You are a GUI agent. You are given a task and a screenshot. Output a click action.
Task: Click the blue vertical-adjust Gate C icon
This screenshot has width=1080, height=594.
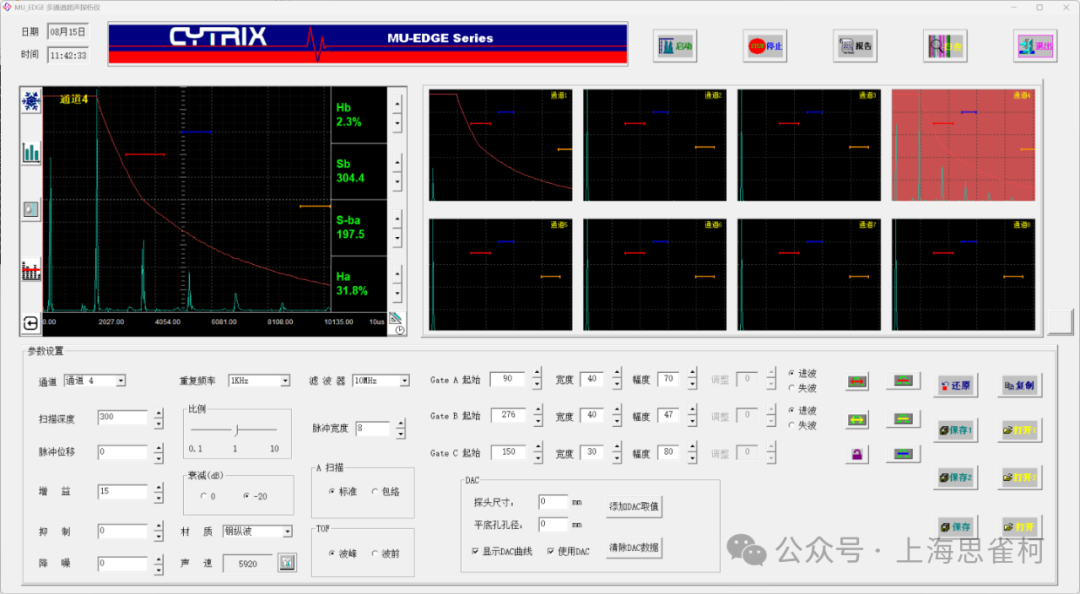click(903, 454)
